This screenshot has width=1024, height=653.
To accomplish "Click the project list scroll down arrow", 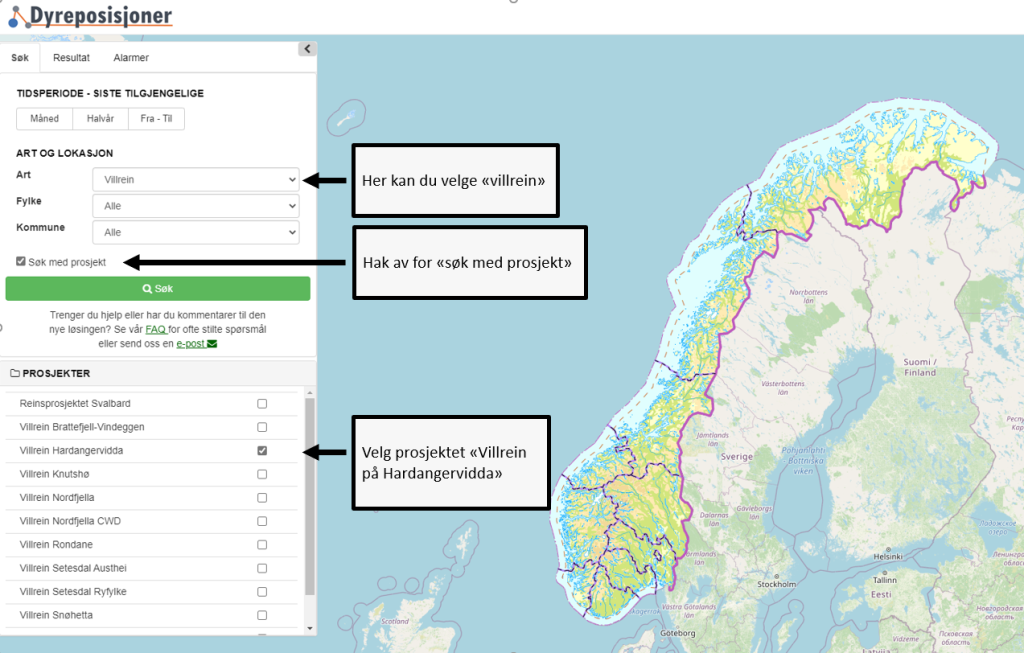I will tap(310, 627).
